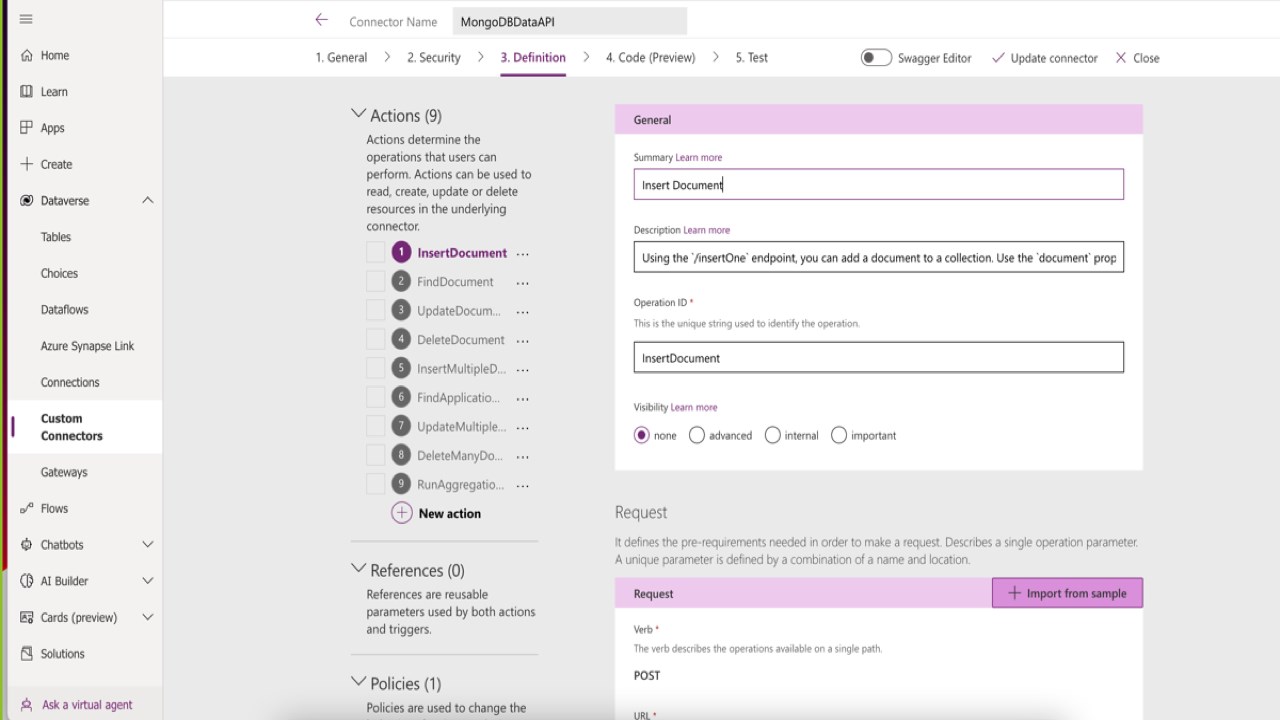The height and width of the screenshot is (720, 1280).
Task: Click Learn more link beside Description
Action: tap(706, 230)
